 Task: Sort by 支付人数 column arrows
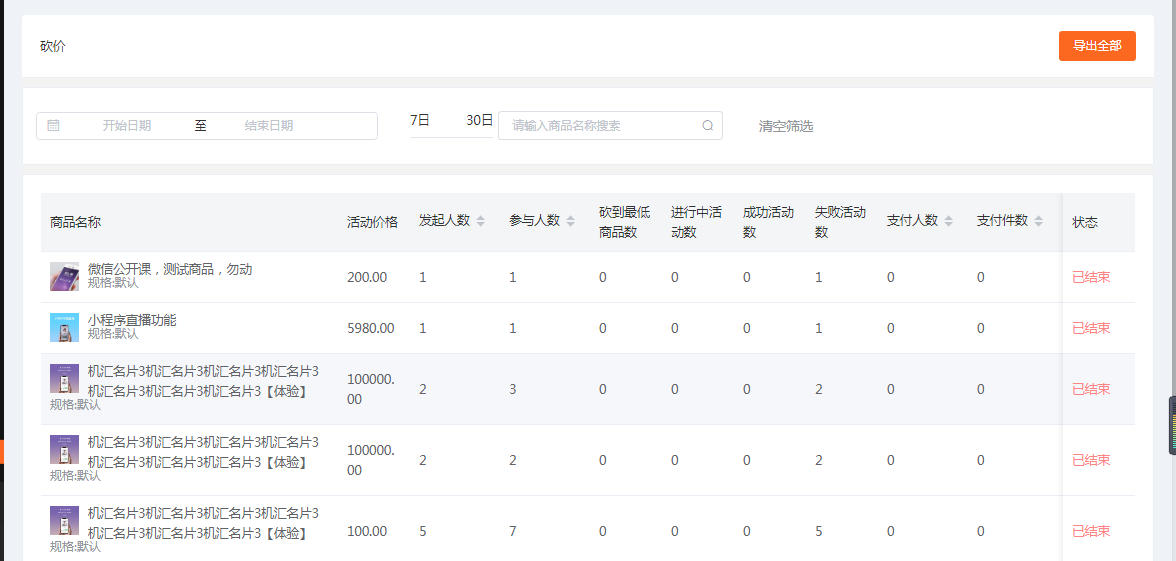[949, 221]
